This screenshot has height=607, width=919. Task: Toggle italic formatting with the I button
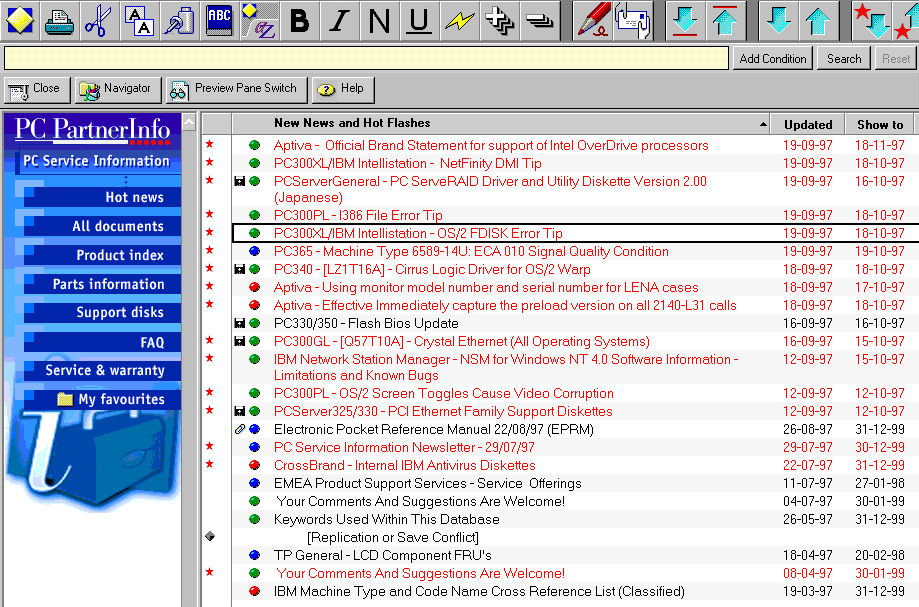[340, 20]
